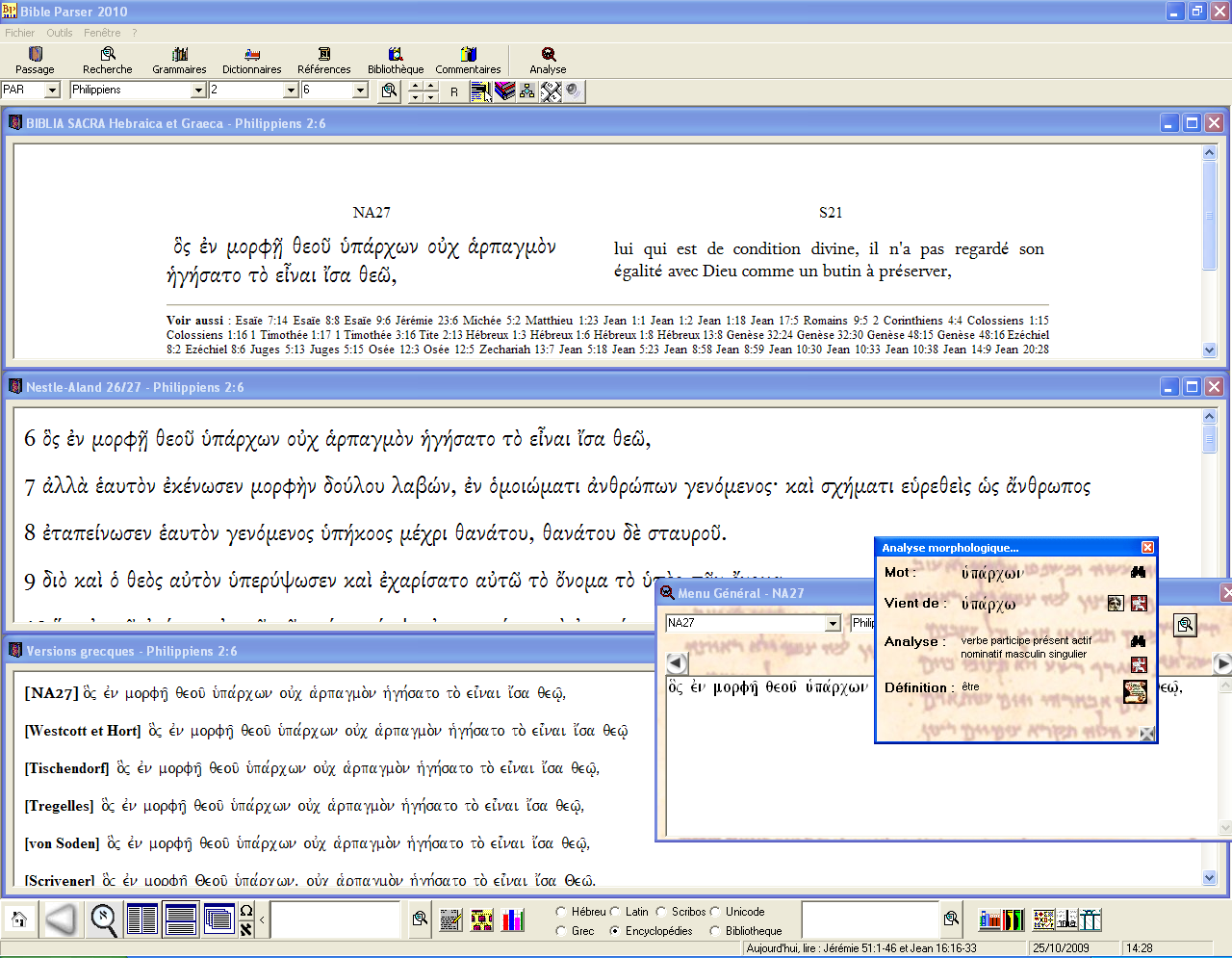Click portrait icon on the Vient de row

(1116, 604)
